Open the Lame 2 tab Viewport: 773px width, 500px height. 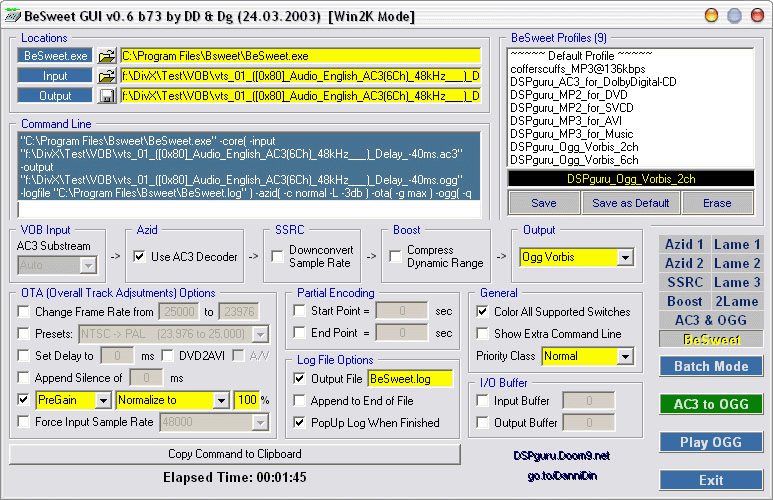point(737,263)
